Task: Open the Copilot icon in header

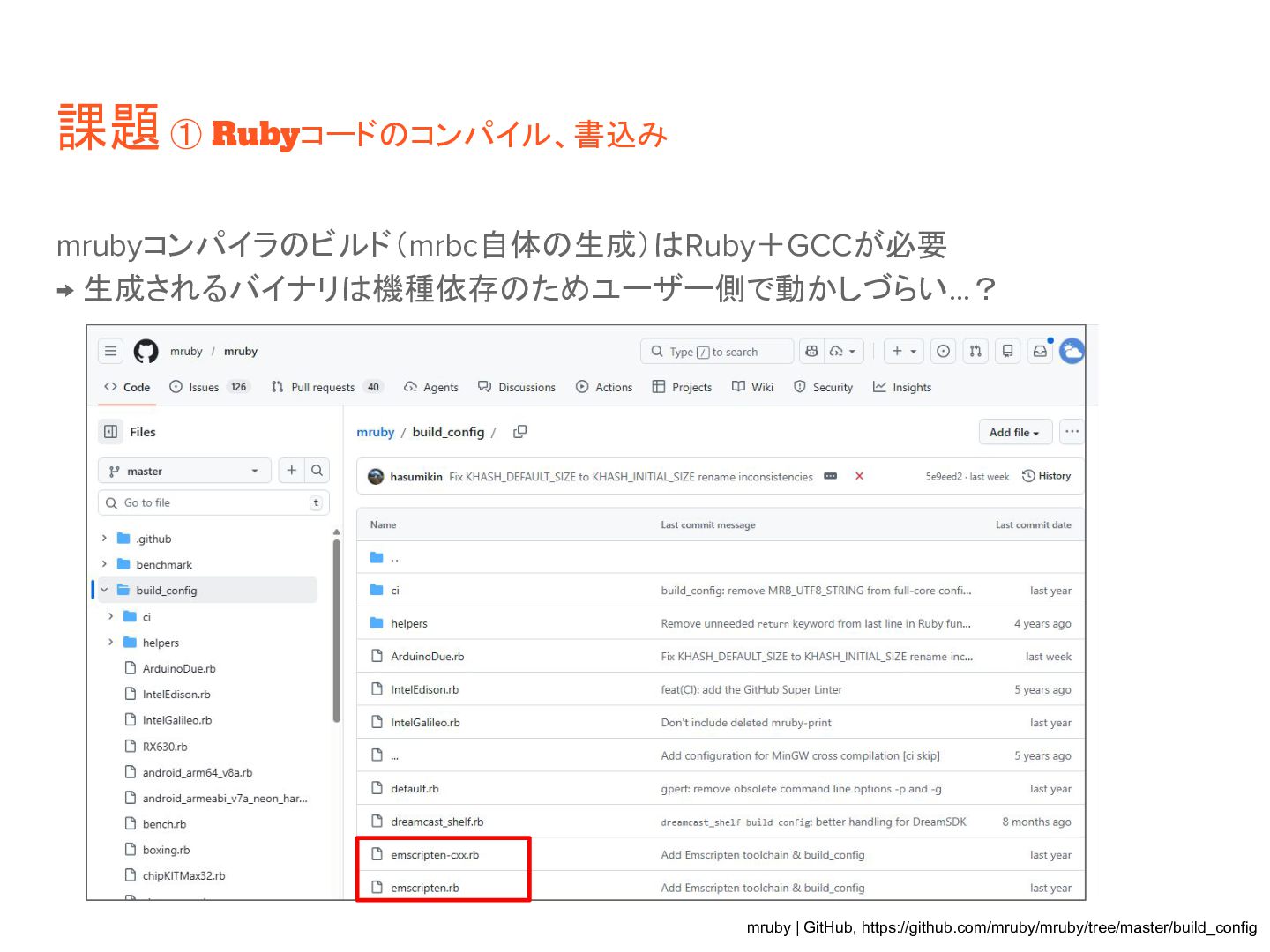Action: 812,351
